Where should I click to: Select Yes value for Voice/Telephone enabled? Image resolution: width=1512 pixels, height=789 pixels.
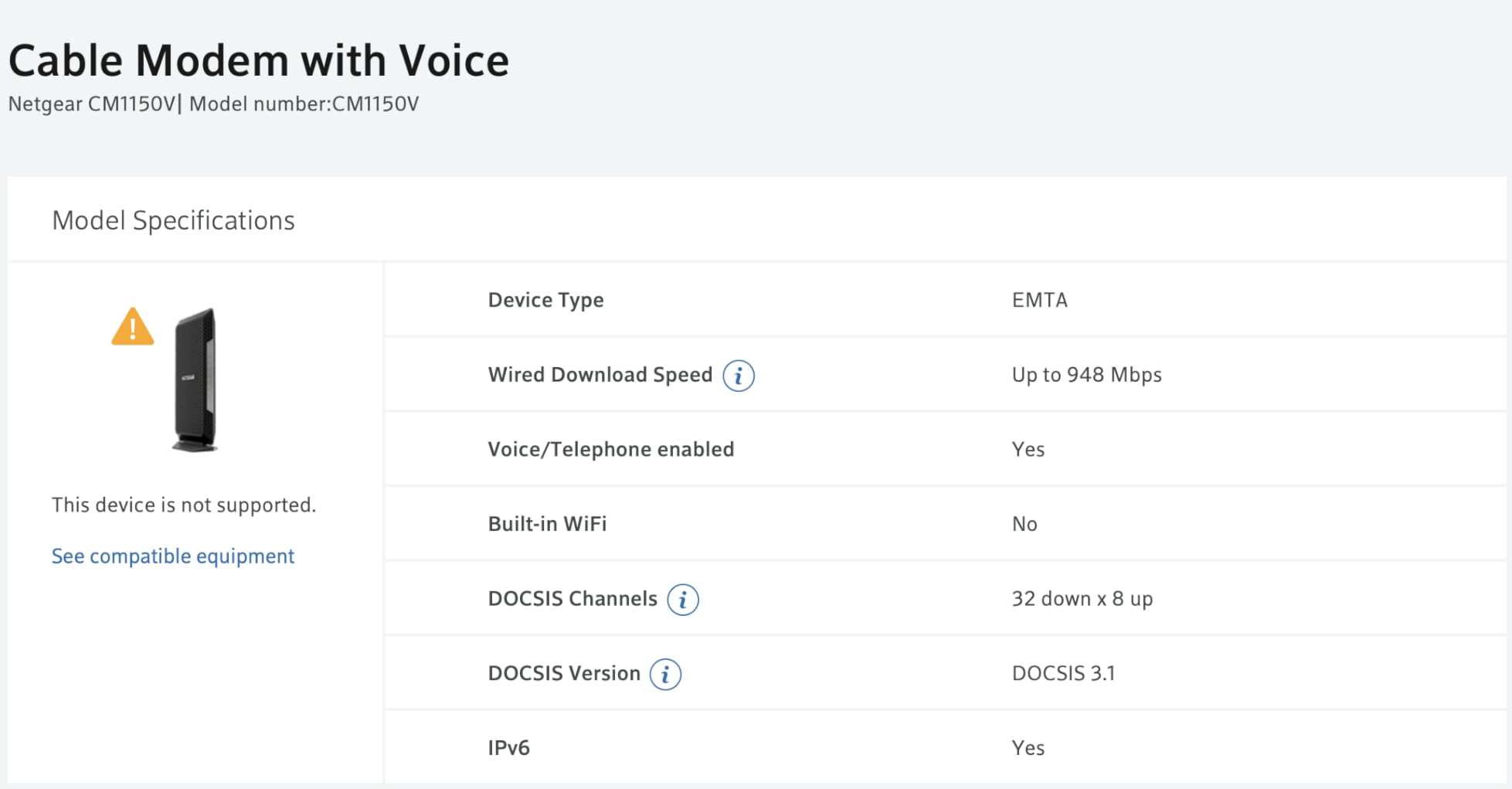[x=1028, y=450]
